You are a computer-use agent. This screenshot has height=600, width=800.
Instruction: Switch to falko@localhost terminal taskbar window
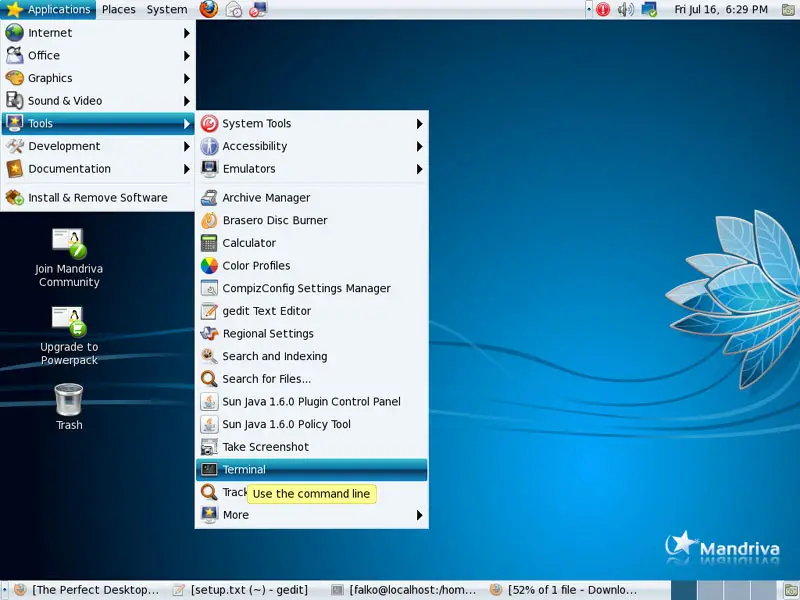pos(404,590)
